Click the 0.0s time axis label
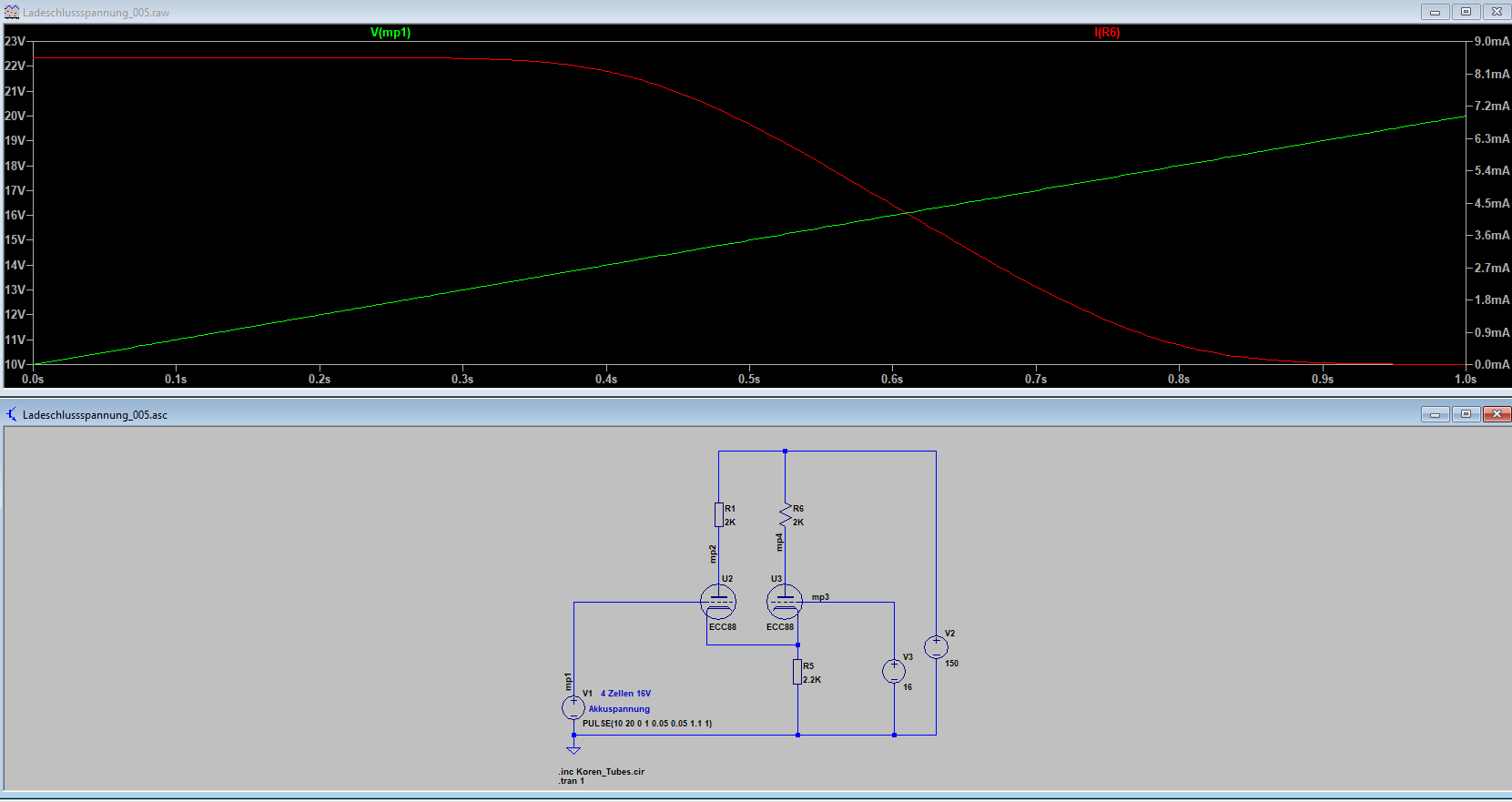 33,379
